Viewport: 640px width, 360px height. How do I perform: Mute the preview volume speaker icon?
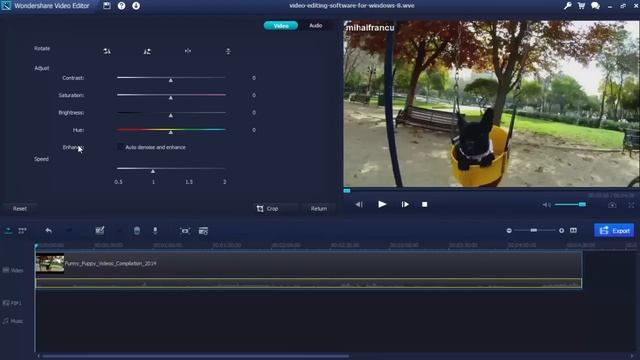point(546,204)
